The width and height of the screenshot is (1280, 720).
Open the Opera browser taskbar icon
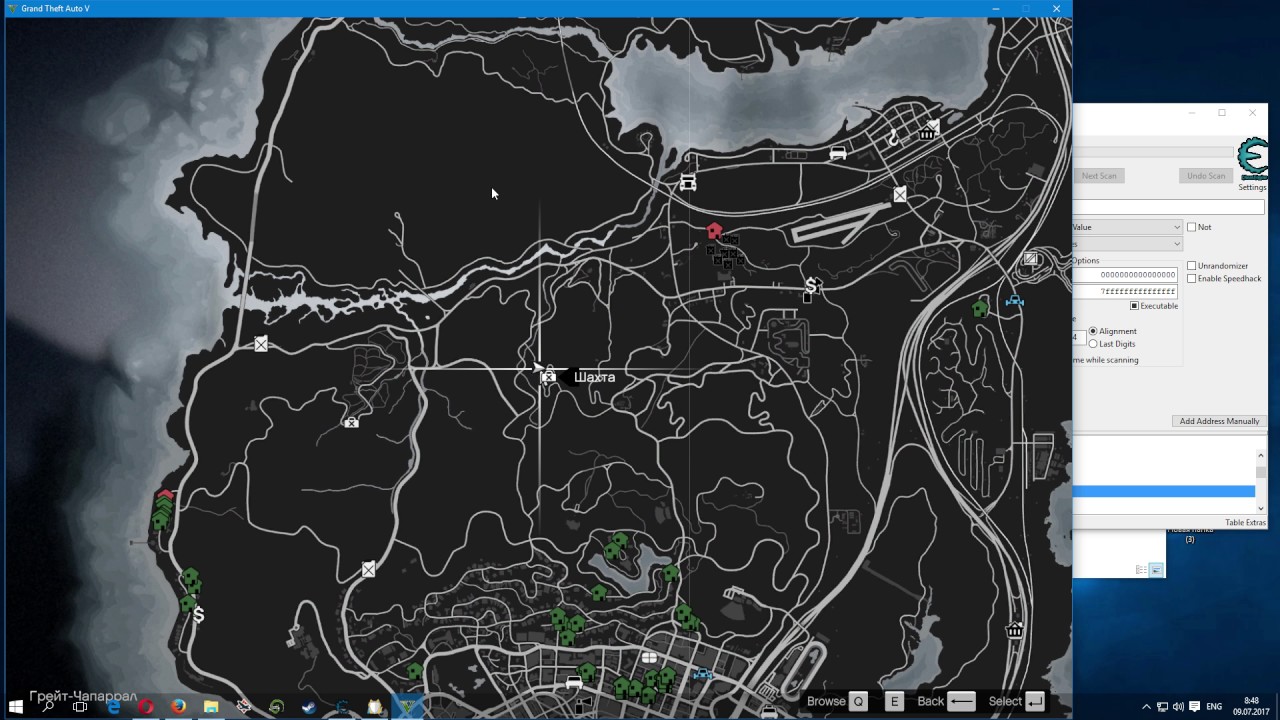tap(146, 707)
